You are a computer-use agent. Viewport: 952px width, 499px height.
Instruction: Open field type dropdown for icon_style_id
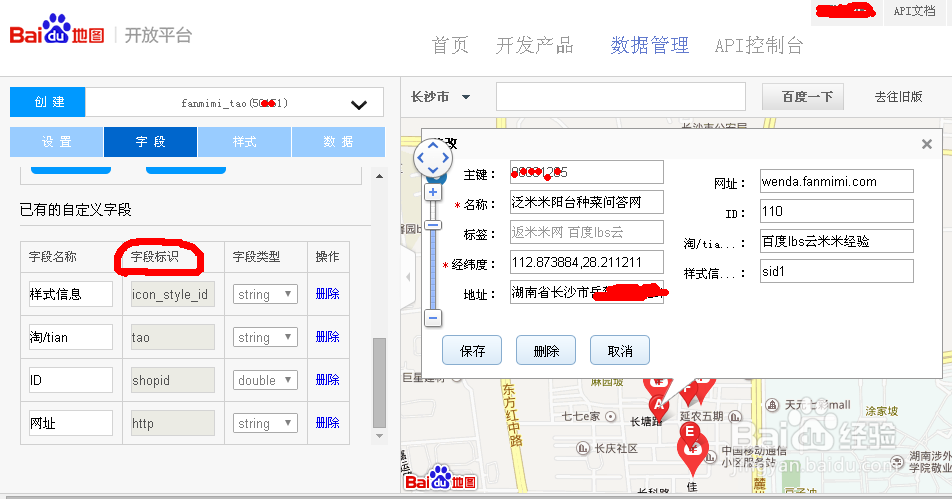tap(265, 294)
